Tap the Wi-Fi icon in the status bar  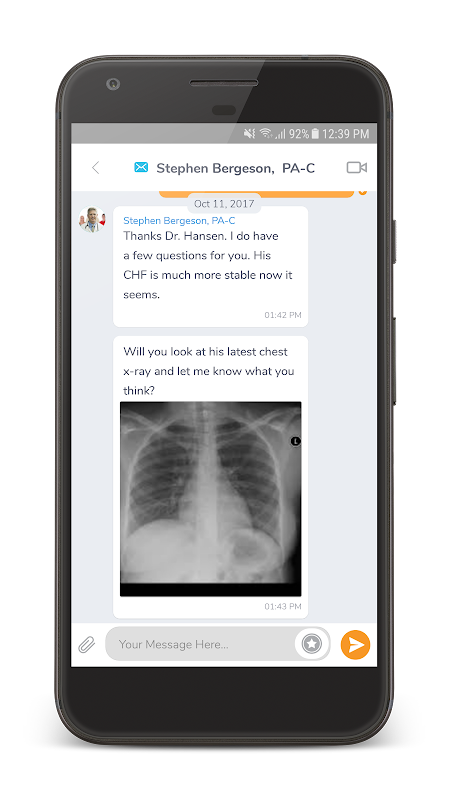pyautogui.click(x=266, y=134)
